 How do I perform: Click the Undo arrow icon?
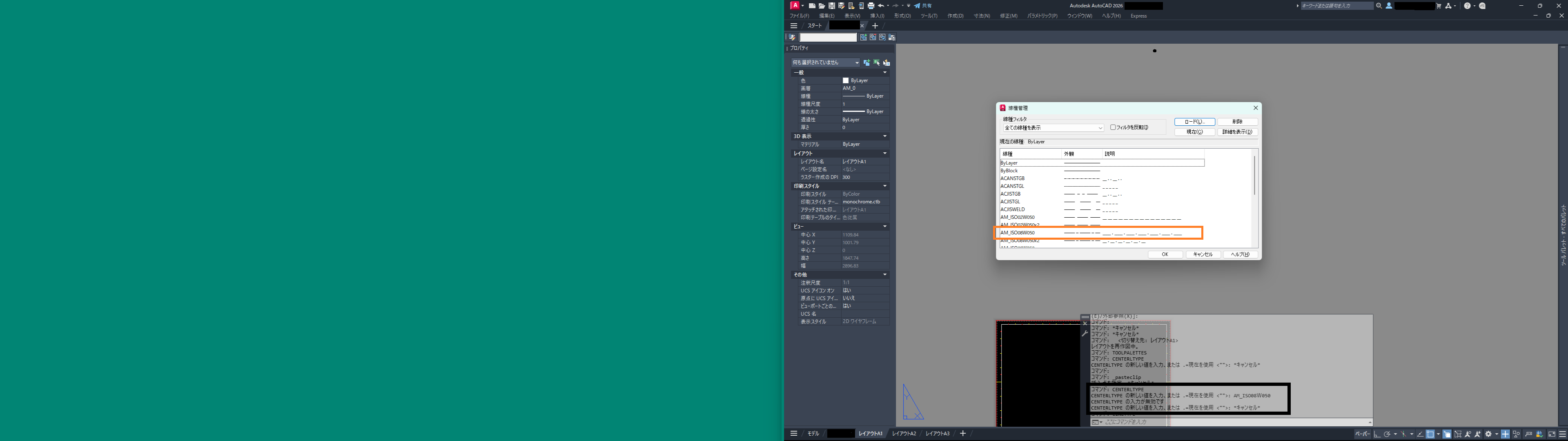coord(882,5)
